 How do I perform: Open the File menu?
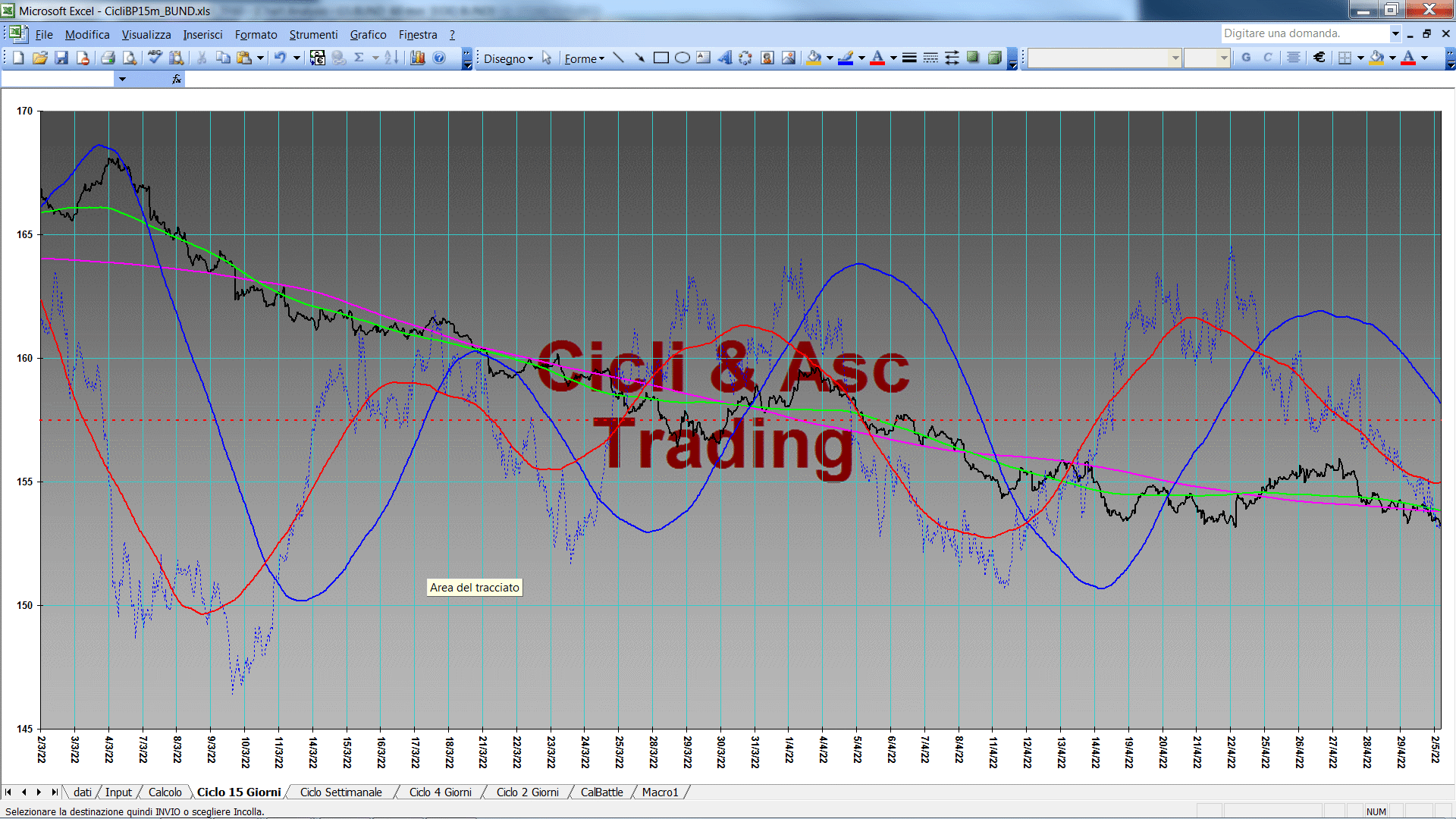coord(44,34)
